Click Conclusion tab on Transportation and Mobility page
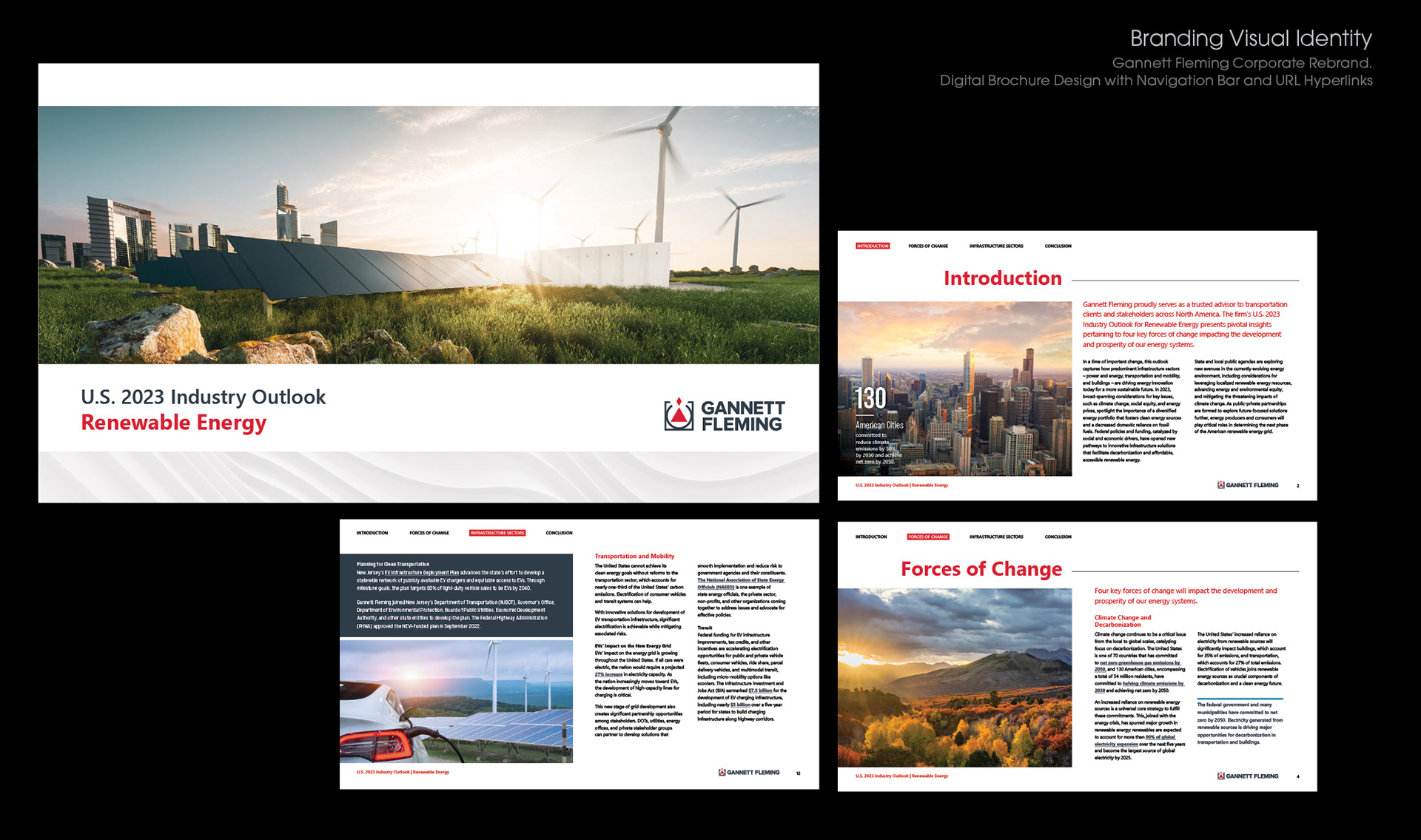 (x=559, y=533)
